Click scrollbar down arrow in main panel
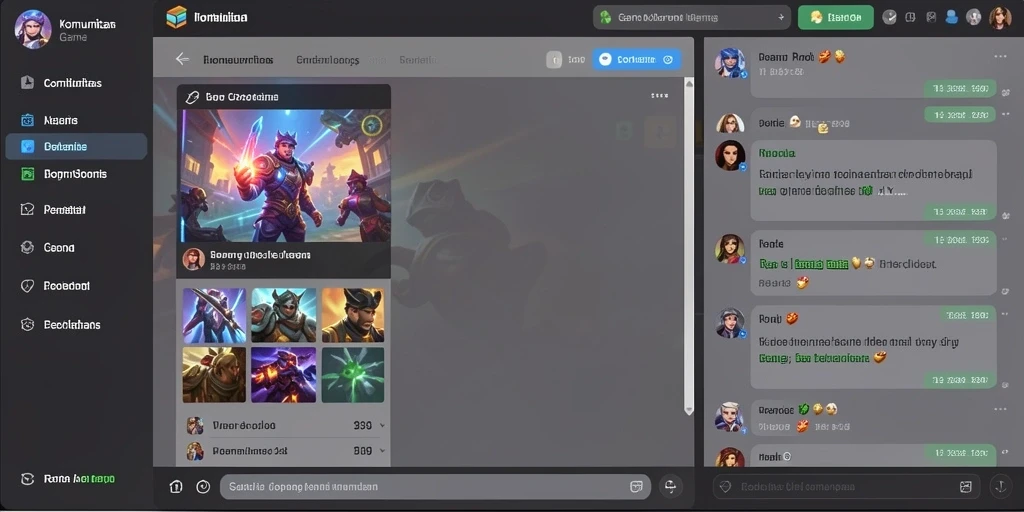This screenshot has width=1024, height=512. point(688,409)
